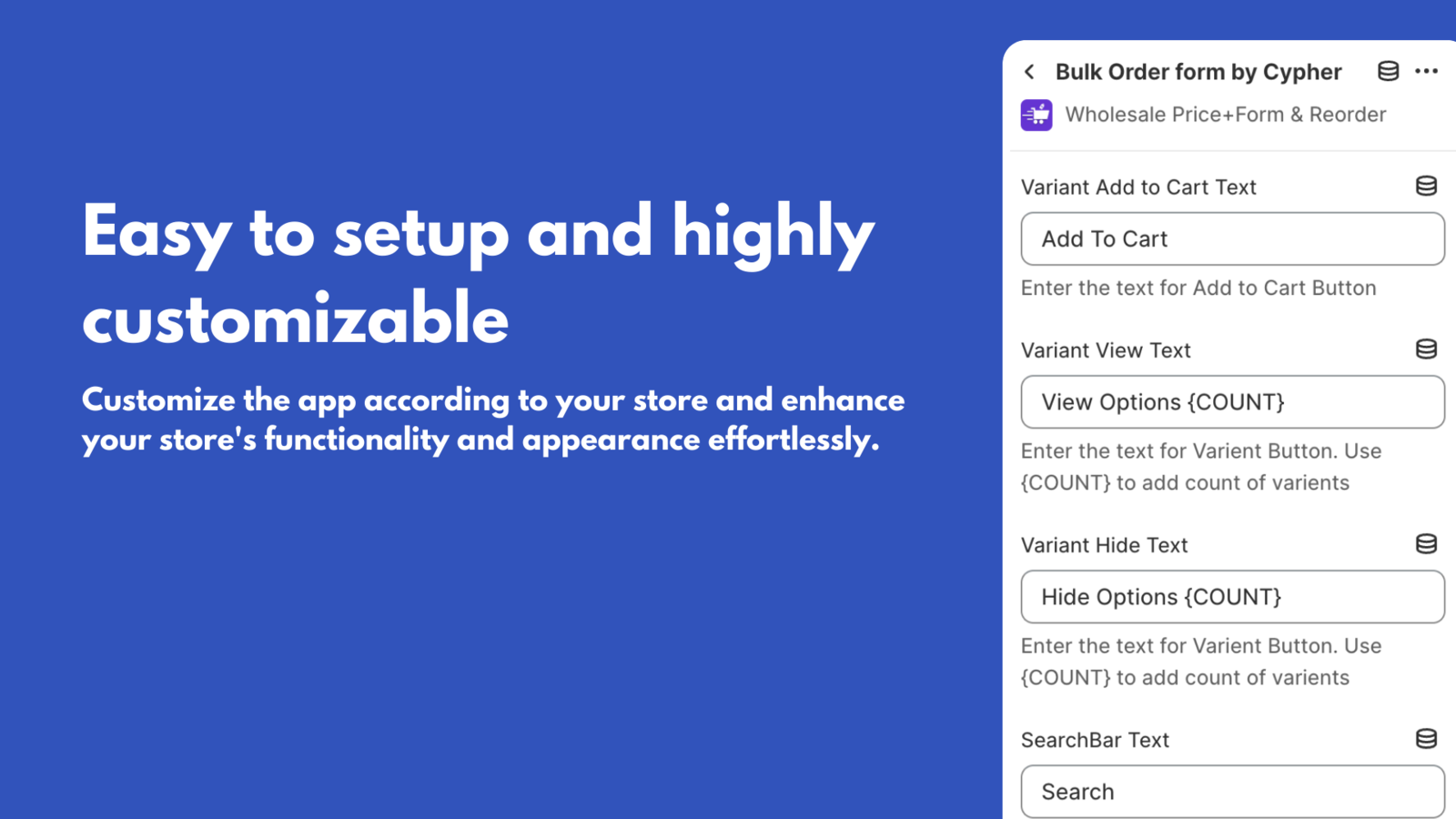Open dynamic source for Variant Add to Cart Text
1456x819 pixels.
click(x=1424, y=186)
